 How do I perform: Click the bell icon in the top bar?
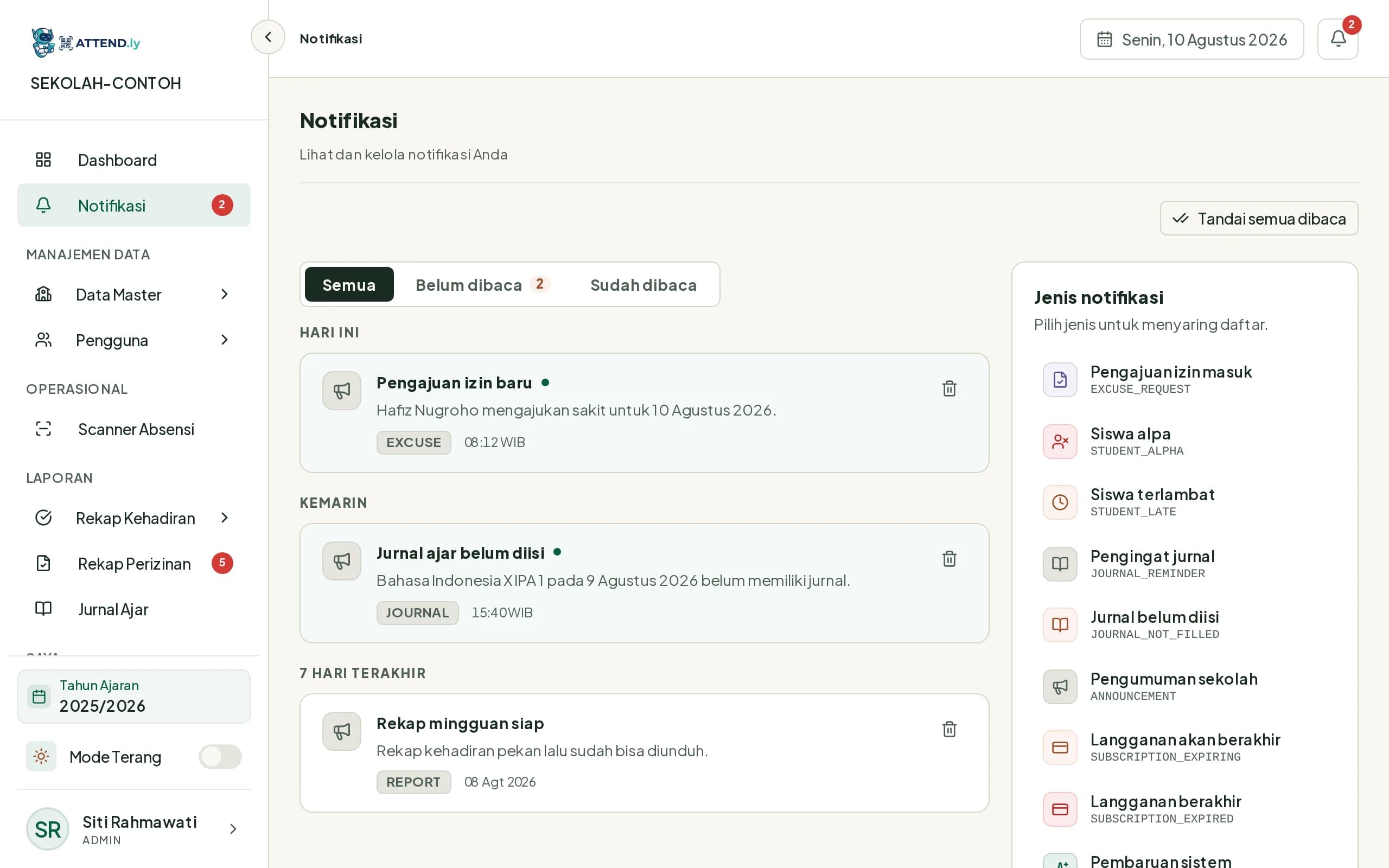coord(1337,39)
